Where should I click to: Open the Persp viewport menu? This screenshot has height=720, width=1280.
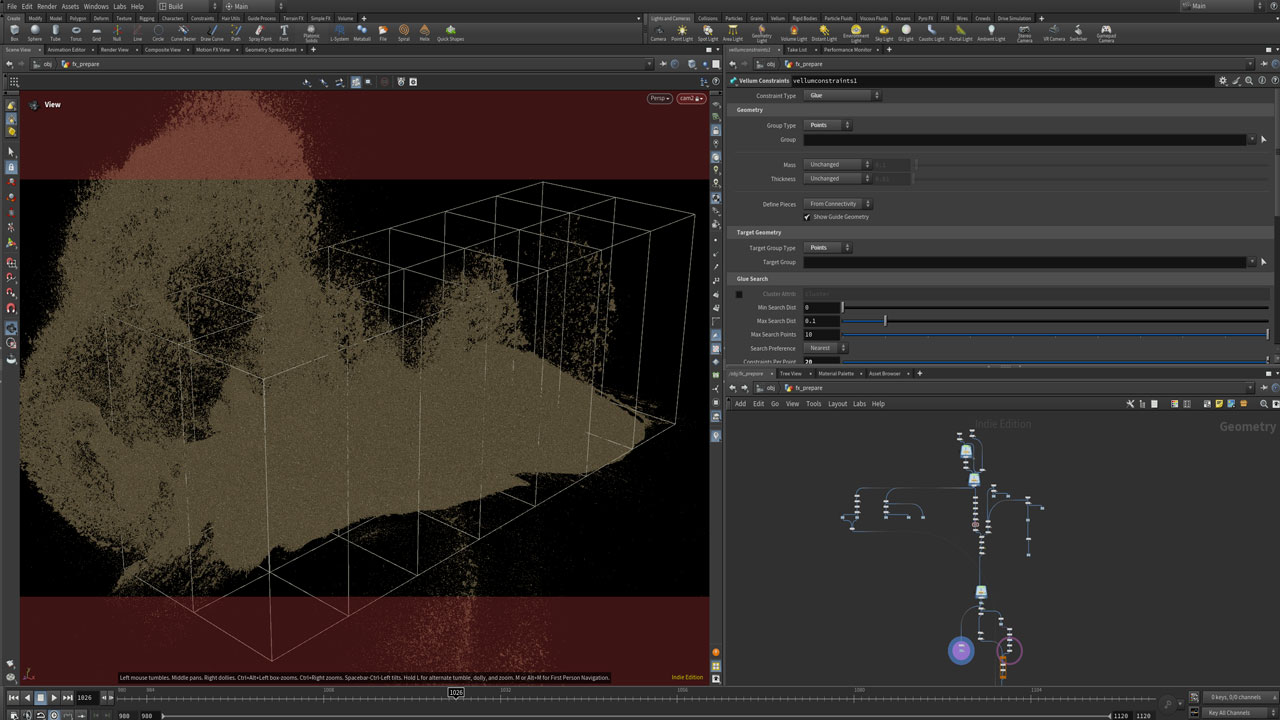(x=659, y=98)
